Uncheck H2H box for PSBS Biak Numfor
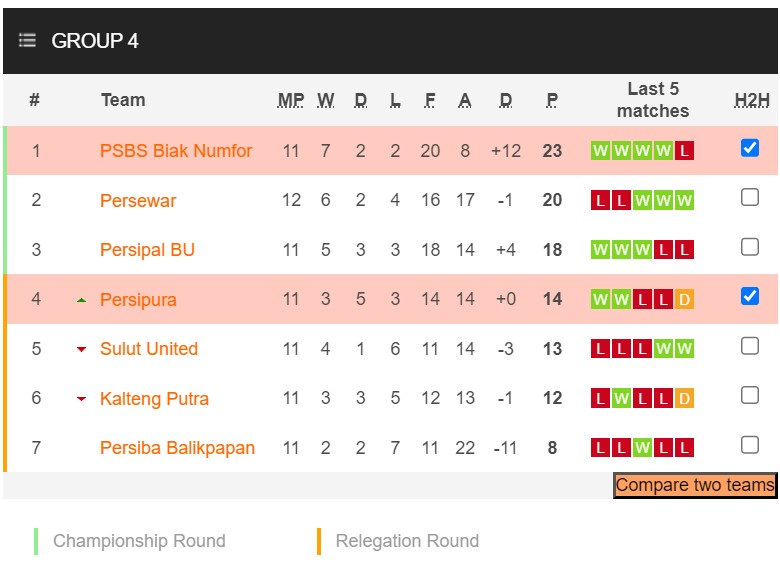Image resolution: width=780 pixels, height=568 pixels. 750,148
